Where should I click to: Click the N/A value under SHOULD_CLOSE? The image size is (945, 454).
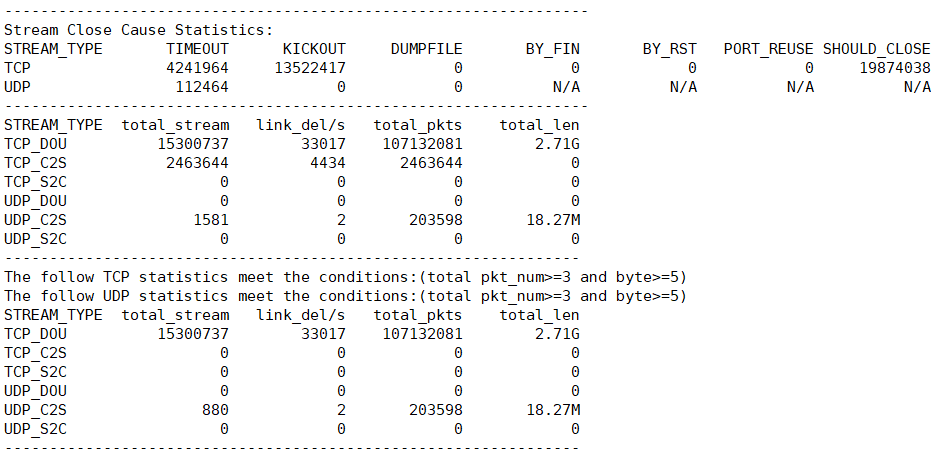click(x=917, y=87)
